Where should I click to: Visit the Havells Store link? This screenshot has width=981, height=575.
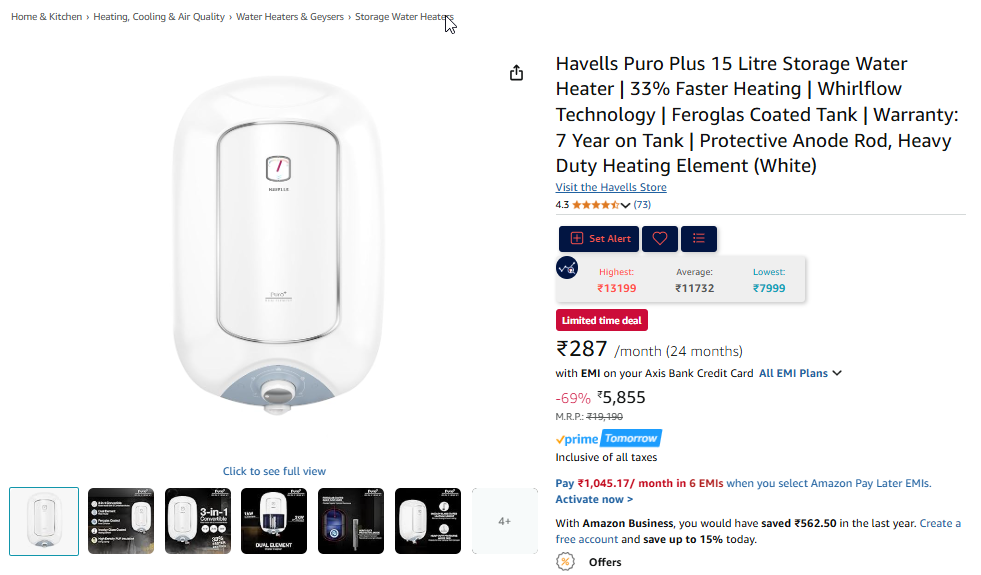tap(611, 187)
